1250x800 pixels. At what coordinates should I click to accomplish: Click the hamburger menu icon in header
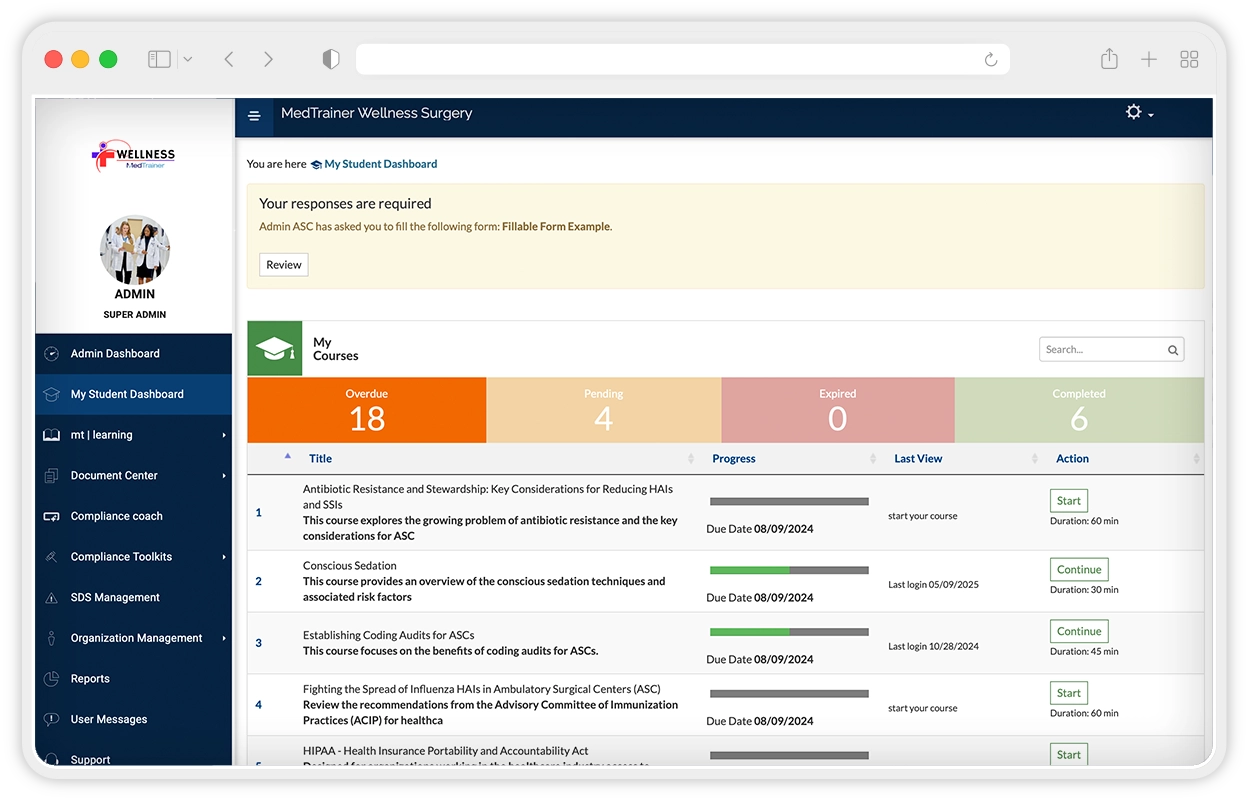[x=254, y=116]
